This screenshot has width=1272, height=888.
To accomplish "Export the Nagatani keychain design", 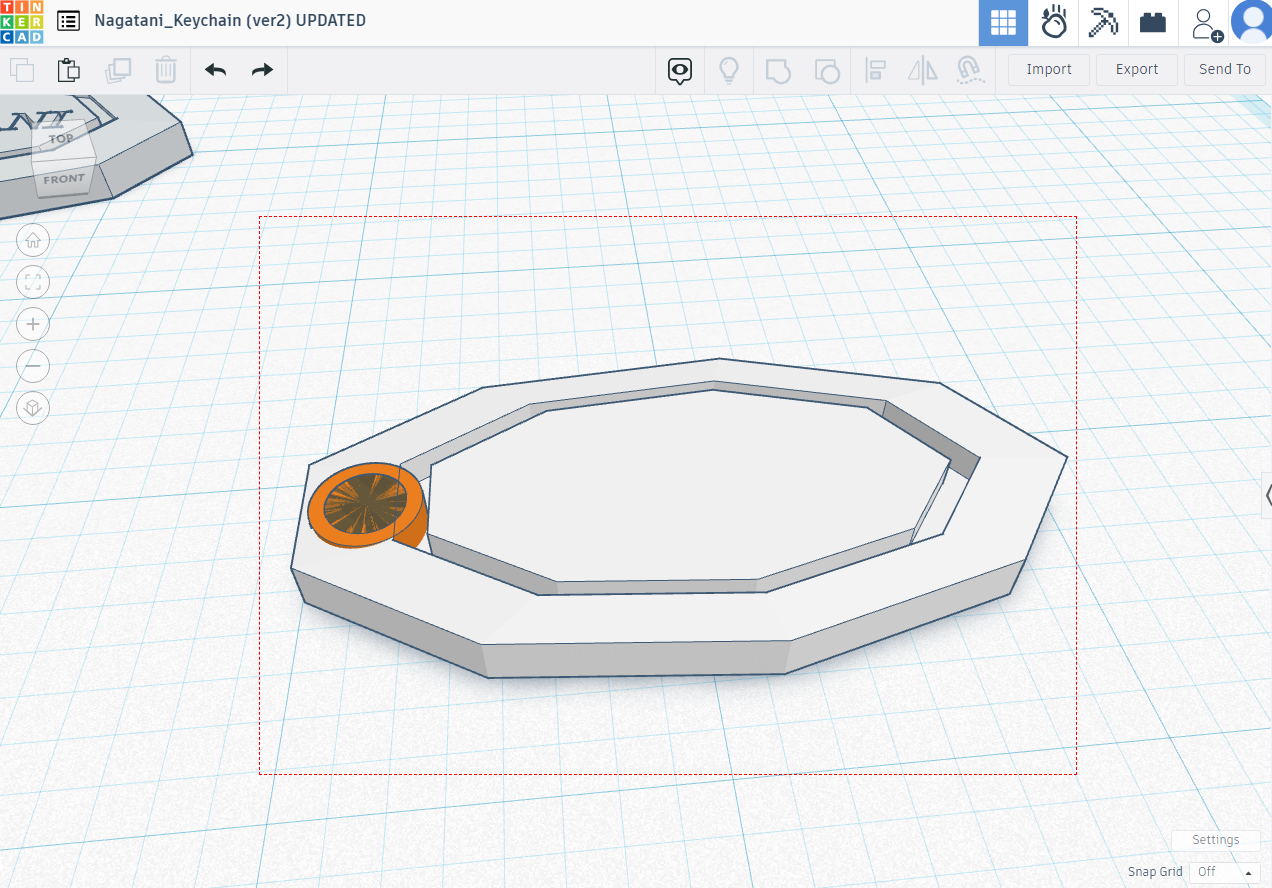I will click(x=1136, y=69).
